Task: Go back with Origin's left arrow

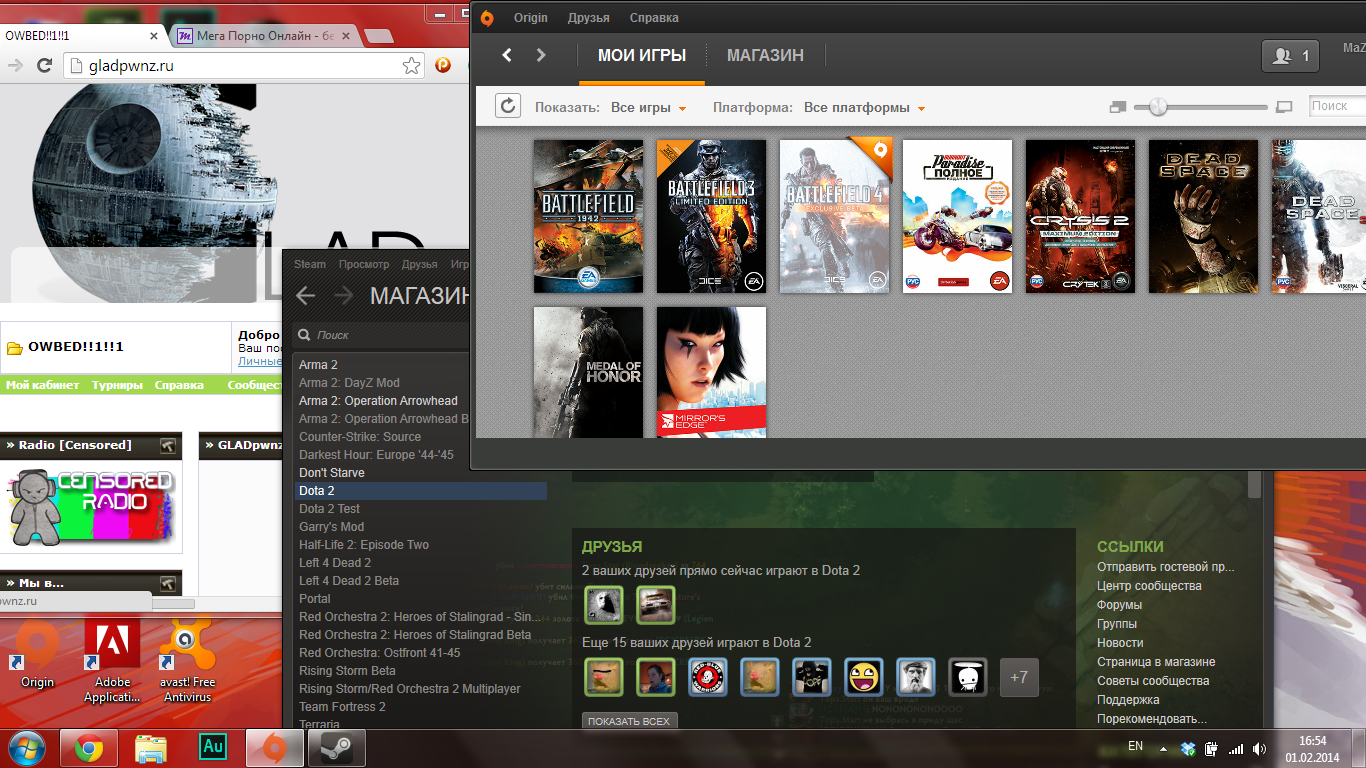Action: coord(507,55)
